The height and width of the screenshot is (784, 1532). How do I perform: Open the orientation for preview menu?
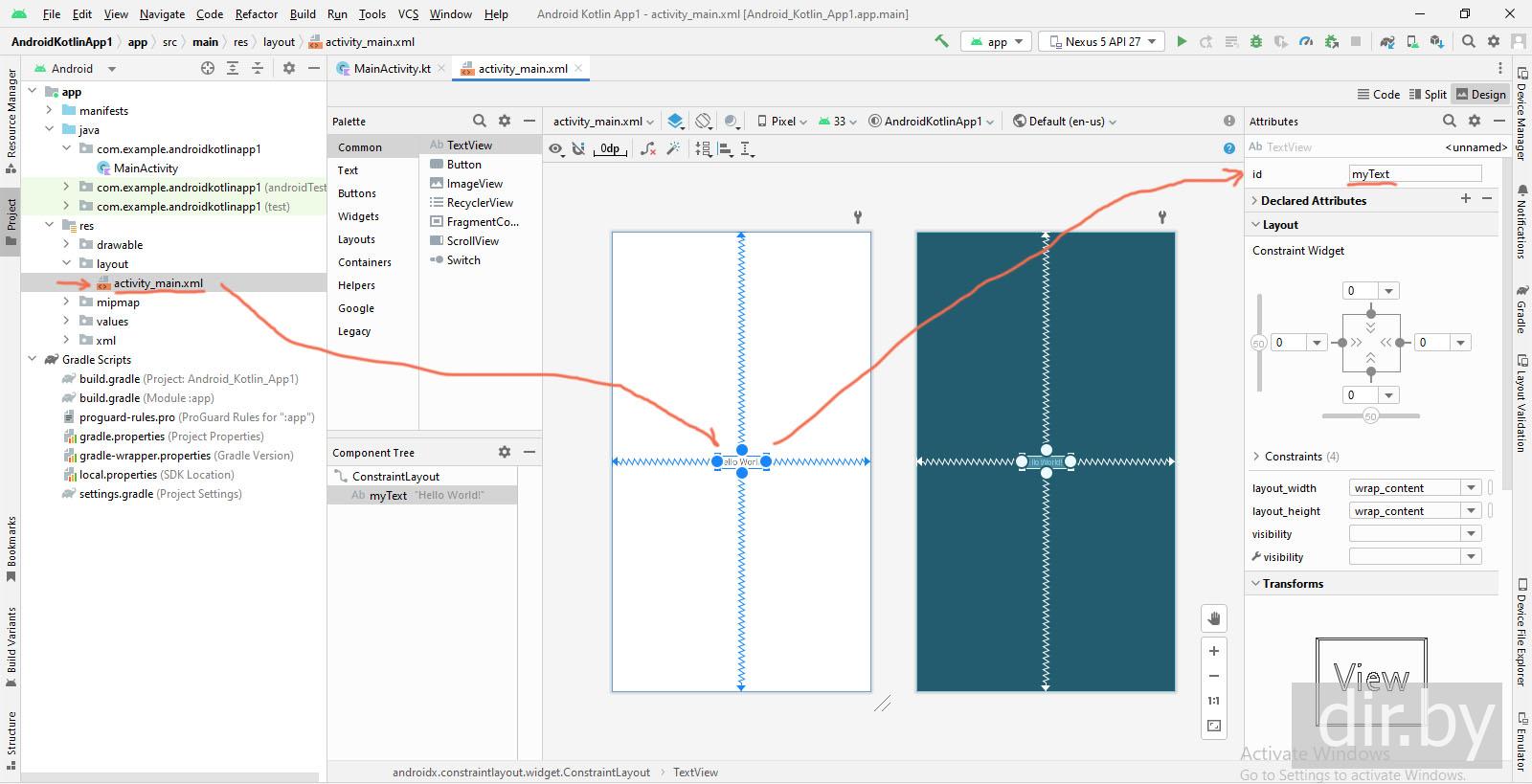[704, 122]
